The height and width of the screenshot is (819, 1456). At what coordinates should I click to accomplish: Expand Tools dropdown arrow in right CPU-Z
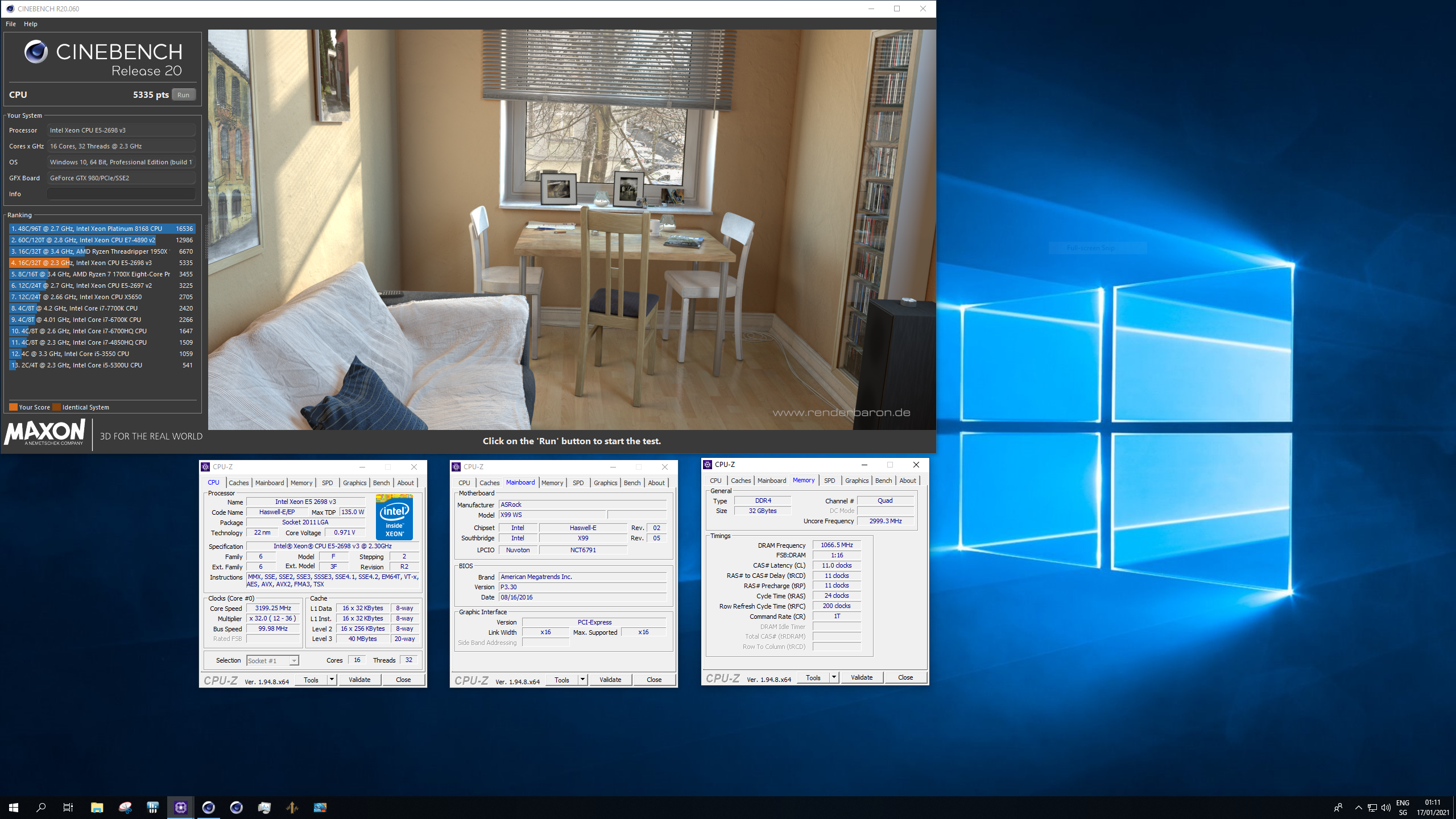[834, 677]
